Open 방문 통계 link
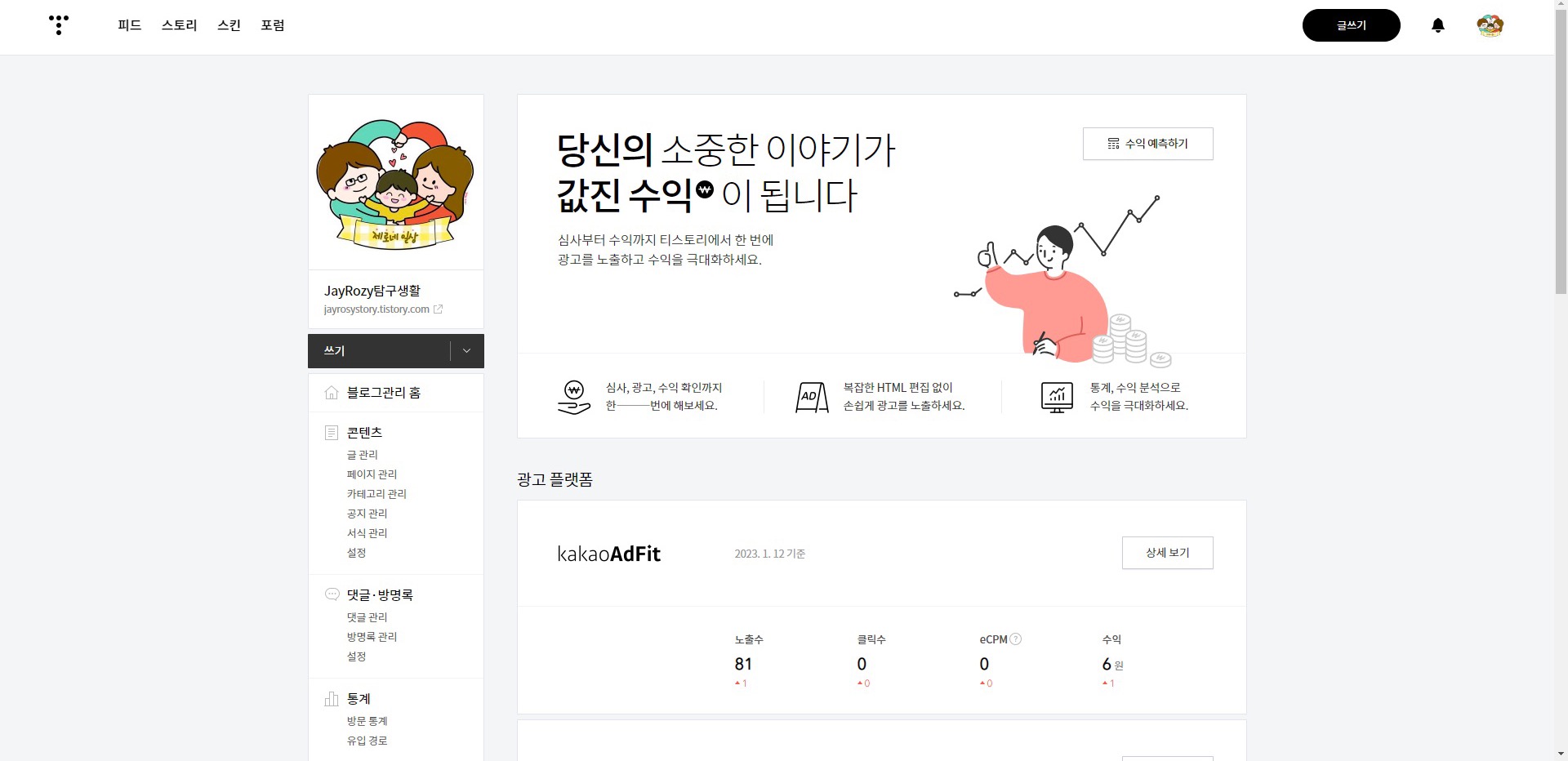This screenshot has height=761, width=1568. click(367, 721)
